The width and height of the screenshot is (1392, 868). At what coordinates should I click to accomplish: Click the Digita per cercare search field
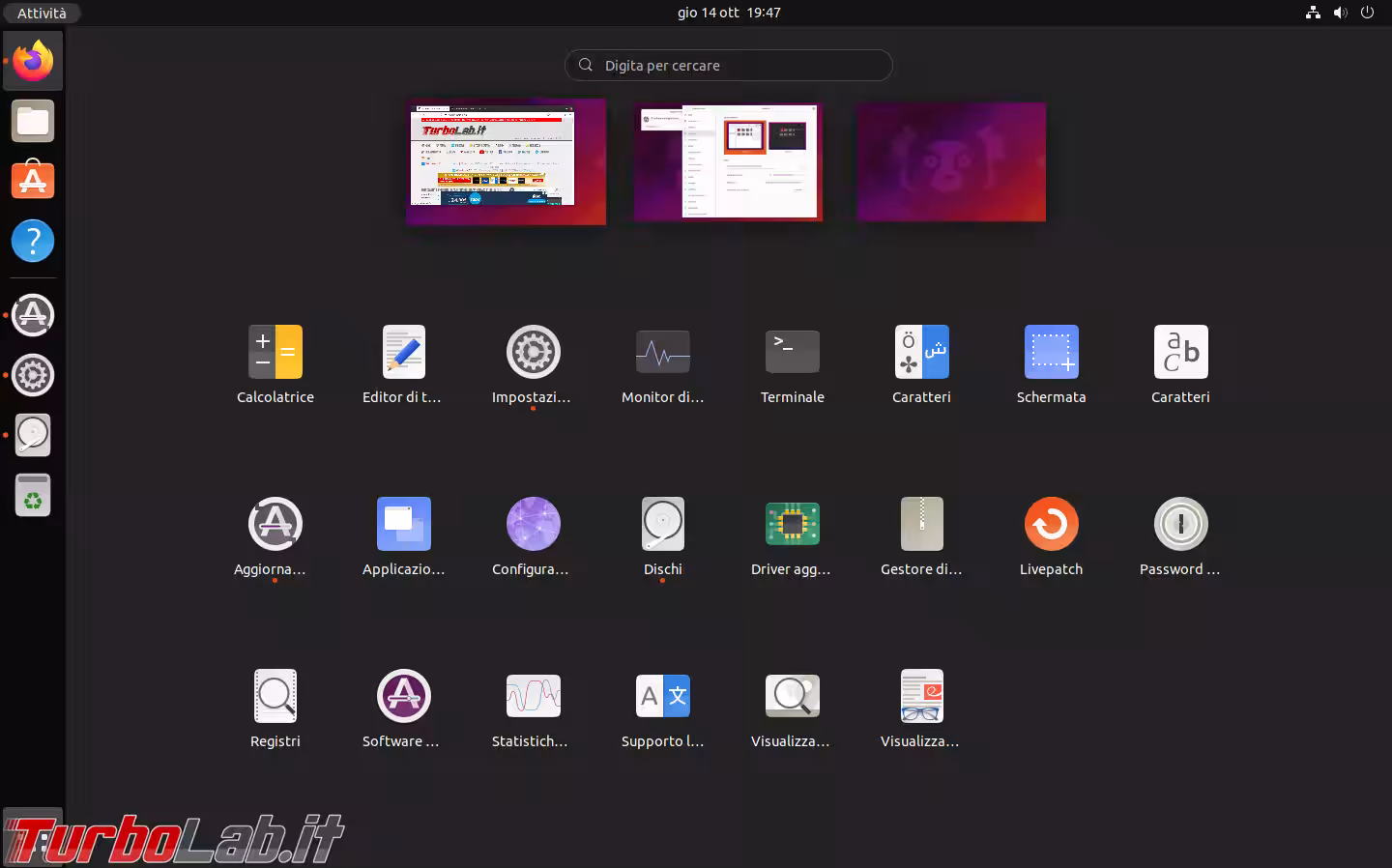tap(729, 66)
